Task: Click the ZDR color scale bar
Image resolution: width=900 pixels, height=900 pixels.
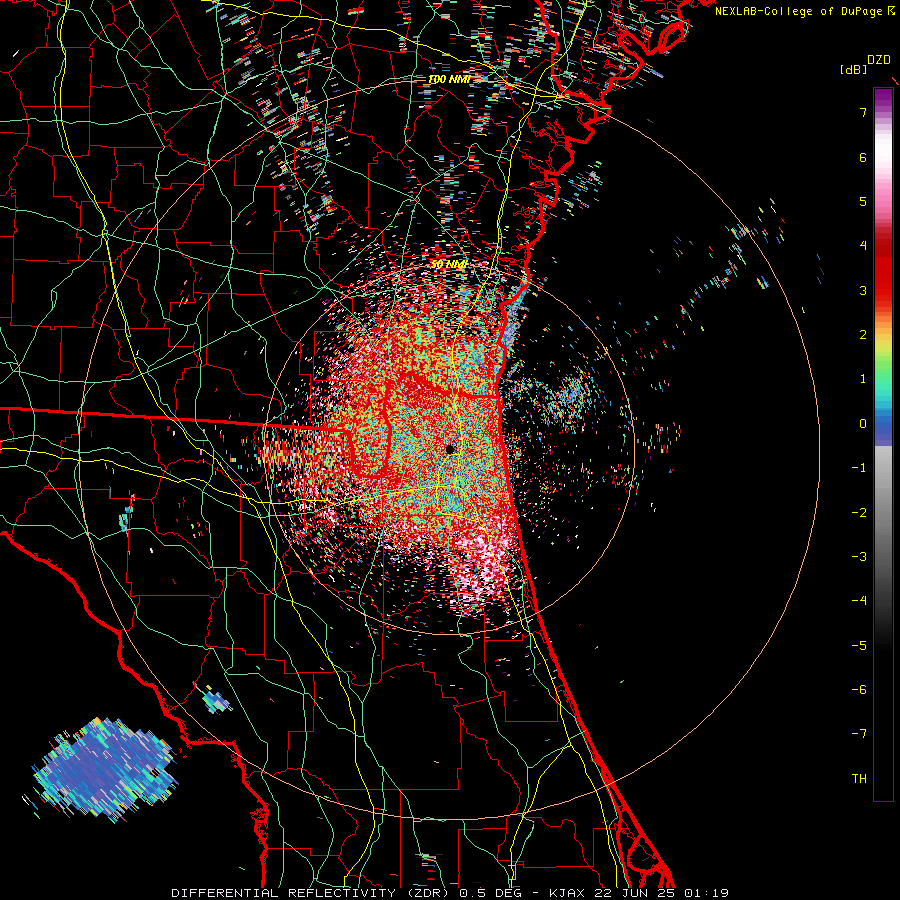Action: [x=883, y=444]
